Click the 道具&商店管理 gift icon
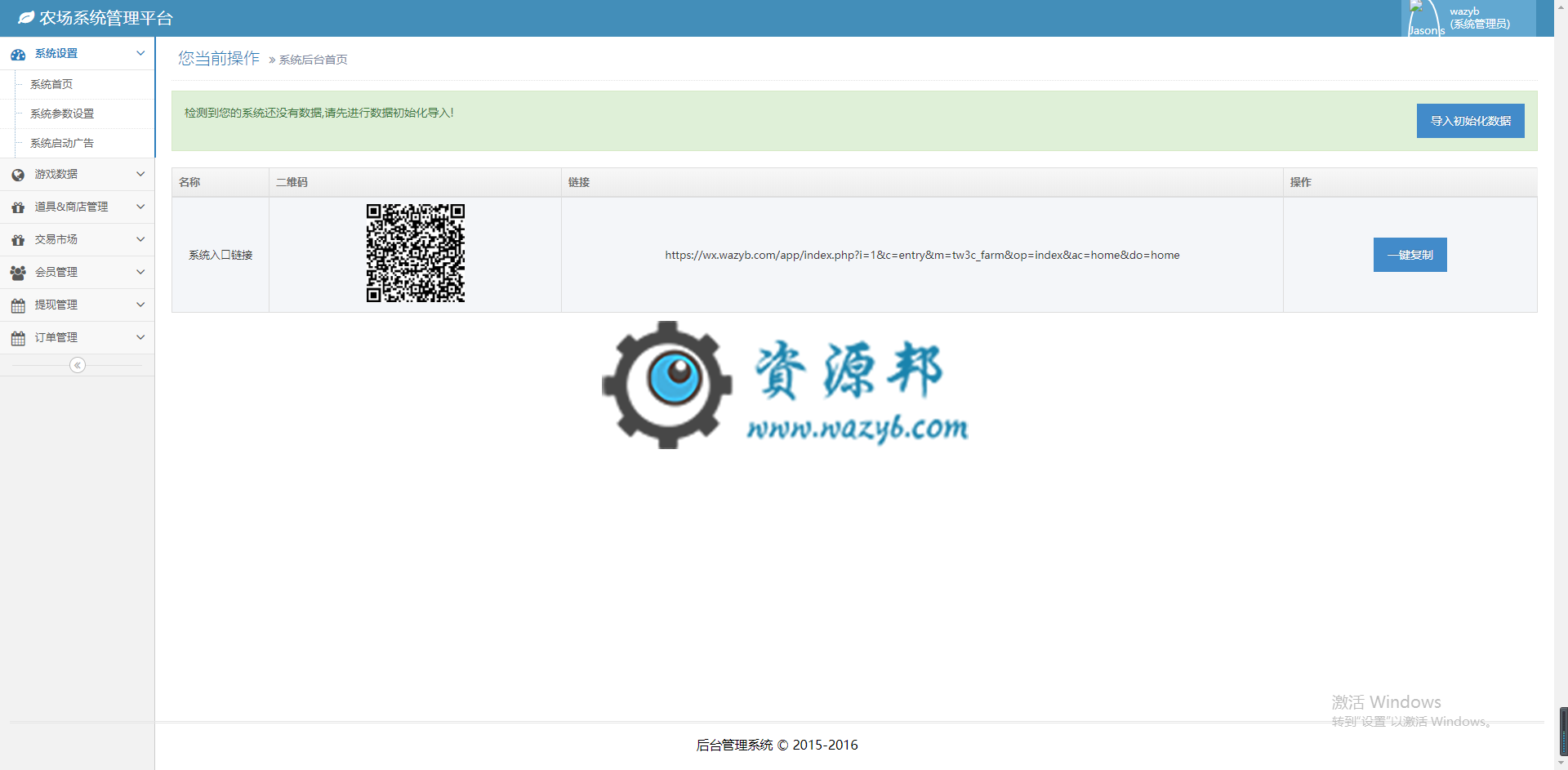Image resolution: width=1568 pixels, height=770 pixels. 18,207
